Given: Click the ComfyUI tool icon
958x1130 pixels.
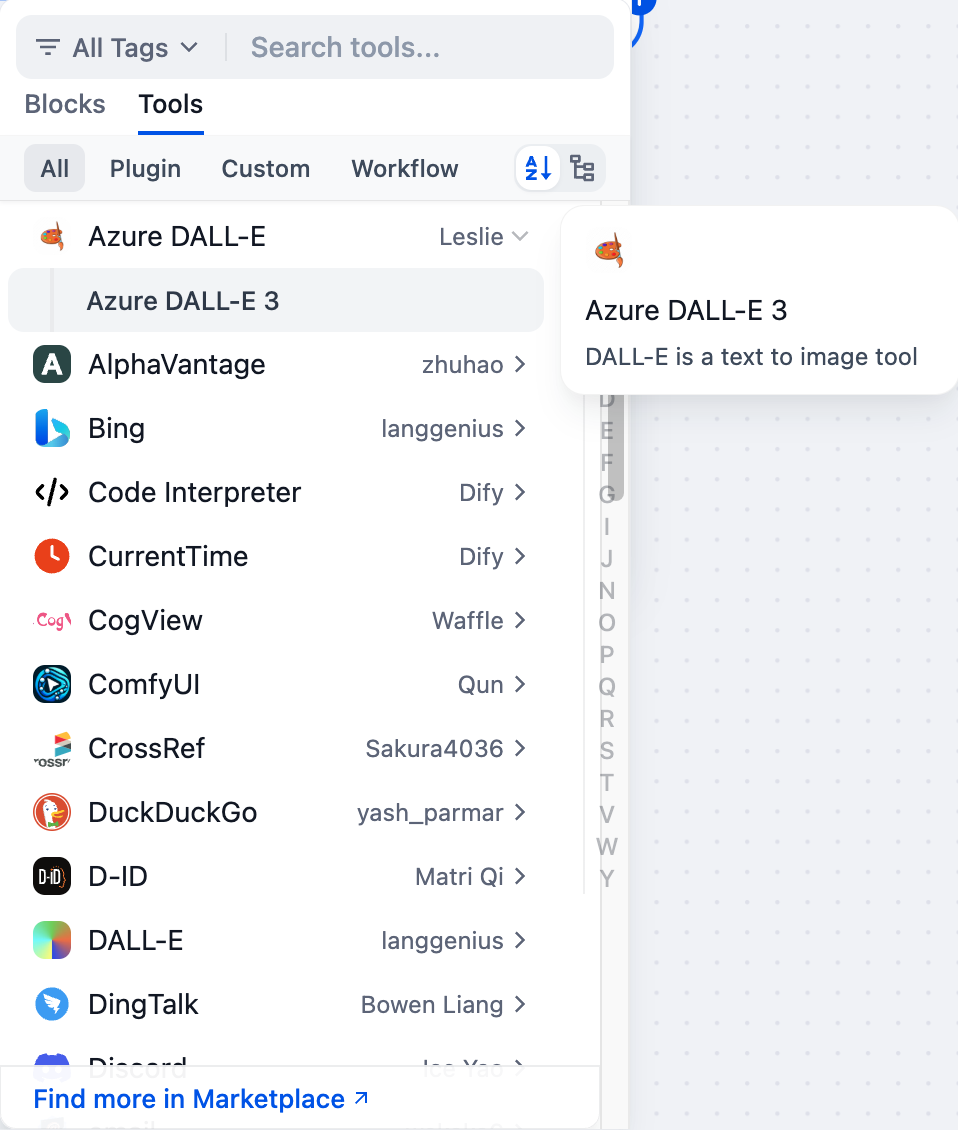Looking at the screenshot, I should click(x=51, y=685).
